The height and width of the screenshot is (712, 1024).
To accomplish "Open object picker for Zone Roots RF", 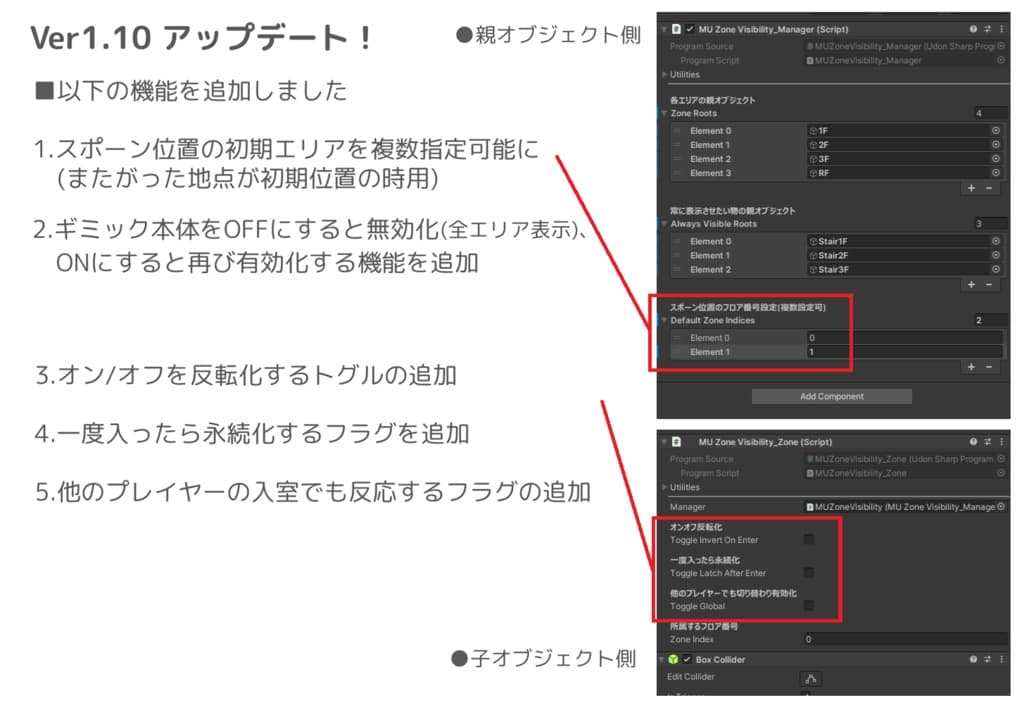I will [996, 173].
